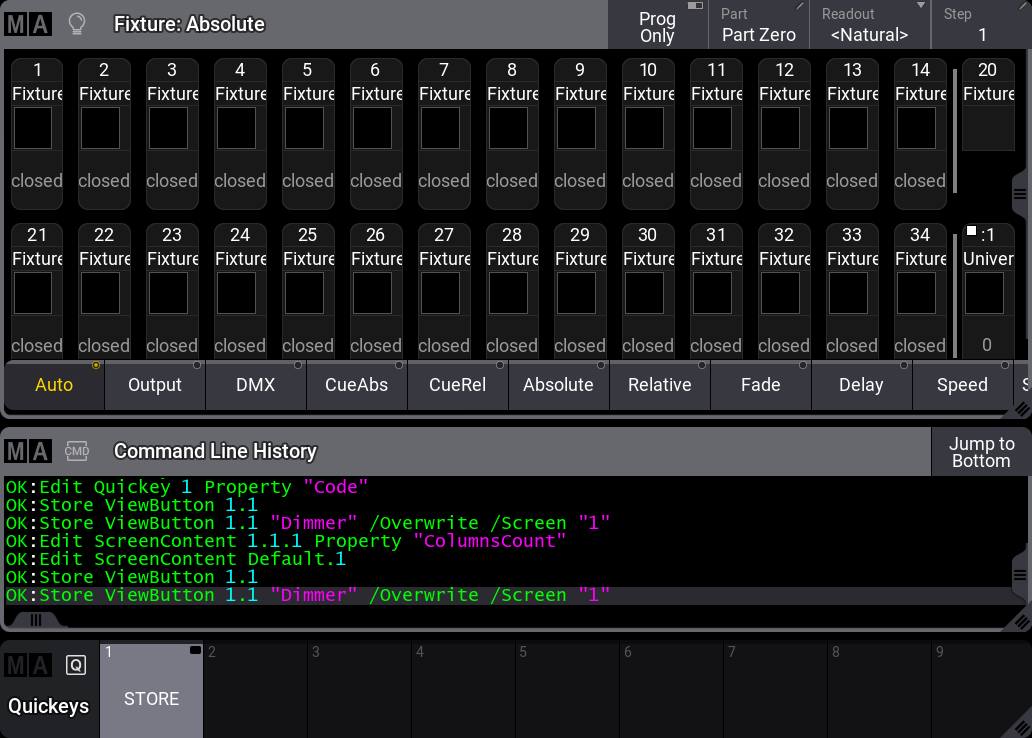Click the CMD icon in Command Line History
Viewport: 1032px width, 738px height.
[x=76, y=451]
